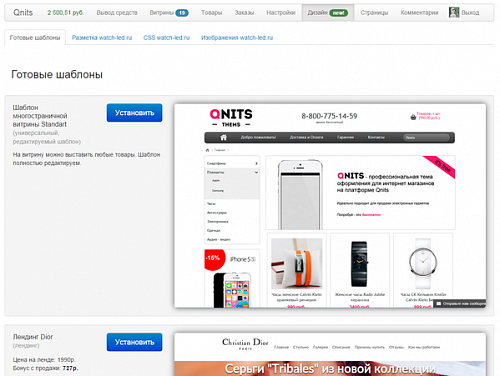Screen dimensions: 500x376
Task: Click the QNITS logo in the template preview
Action: pyautogui.click(x=231, y=118)
